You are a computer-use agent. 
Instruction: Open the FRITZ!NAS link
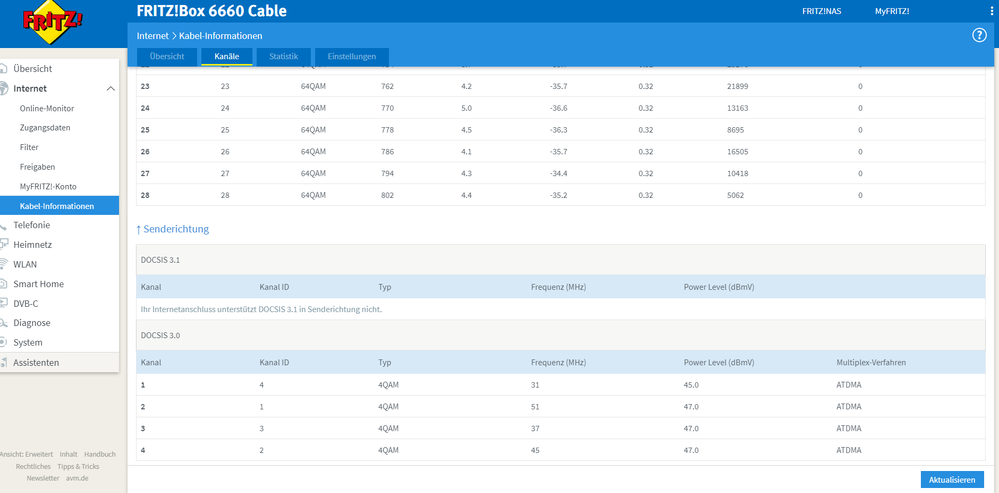coord(822,11)
